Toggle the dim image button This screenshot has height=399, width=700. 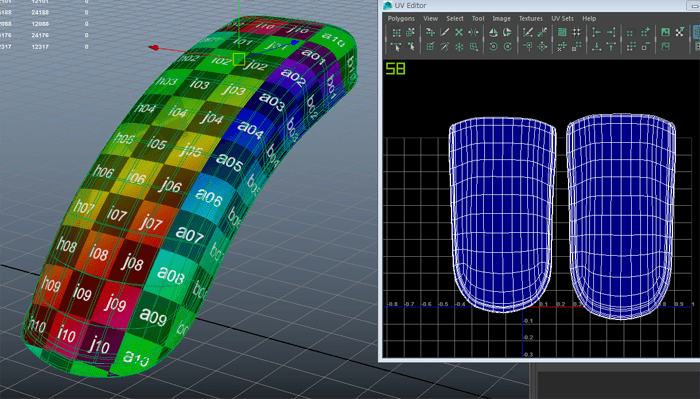pyautogui.click(x=665, y=46)
